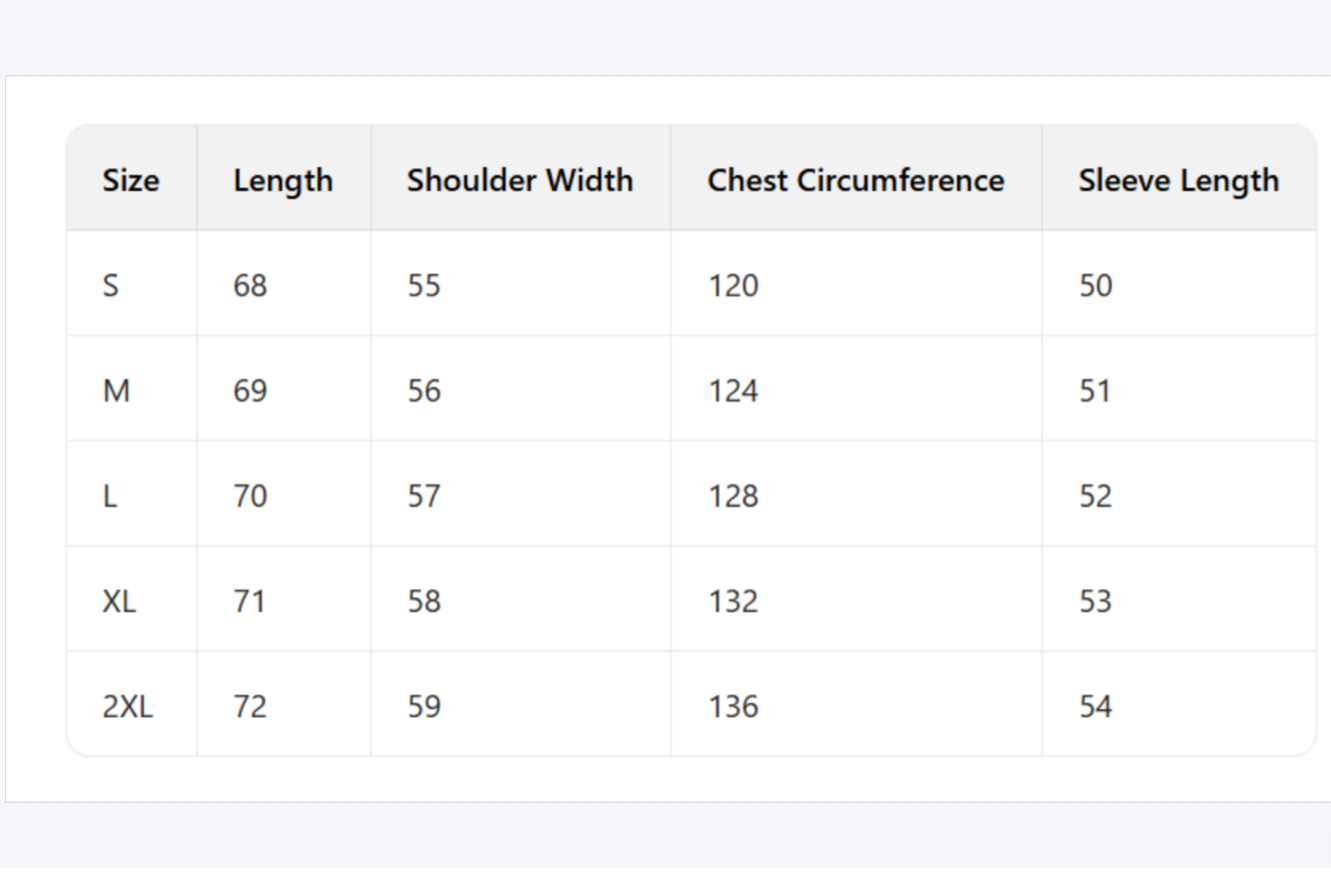
Task: Click length value 68
Action: tap(250, 286)
